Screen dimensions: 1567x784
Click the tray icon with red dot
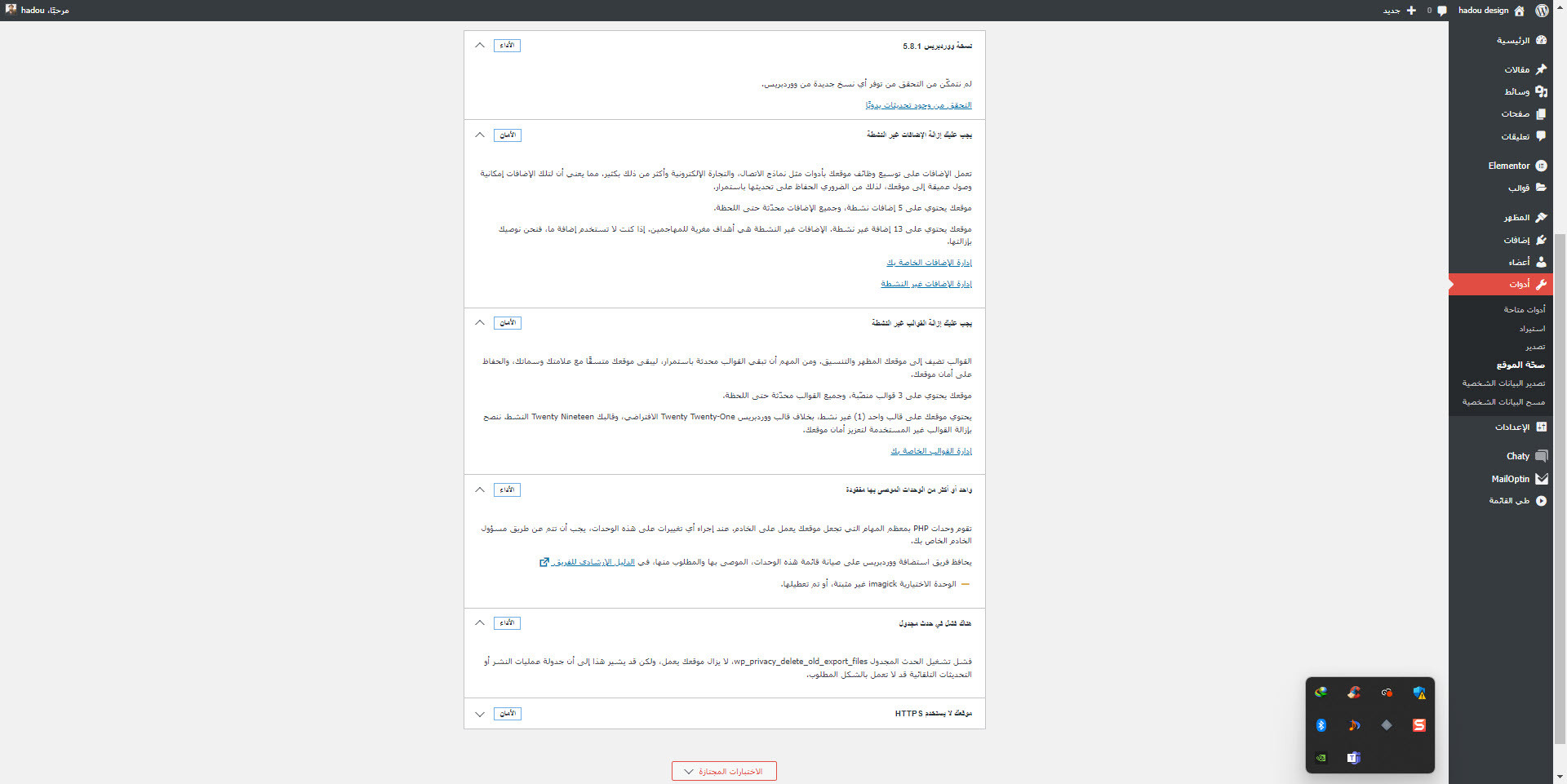[1387, 693]
